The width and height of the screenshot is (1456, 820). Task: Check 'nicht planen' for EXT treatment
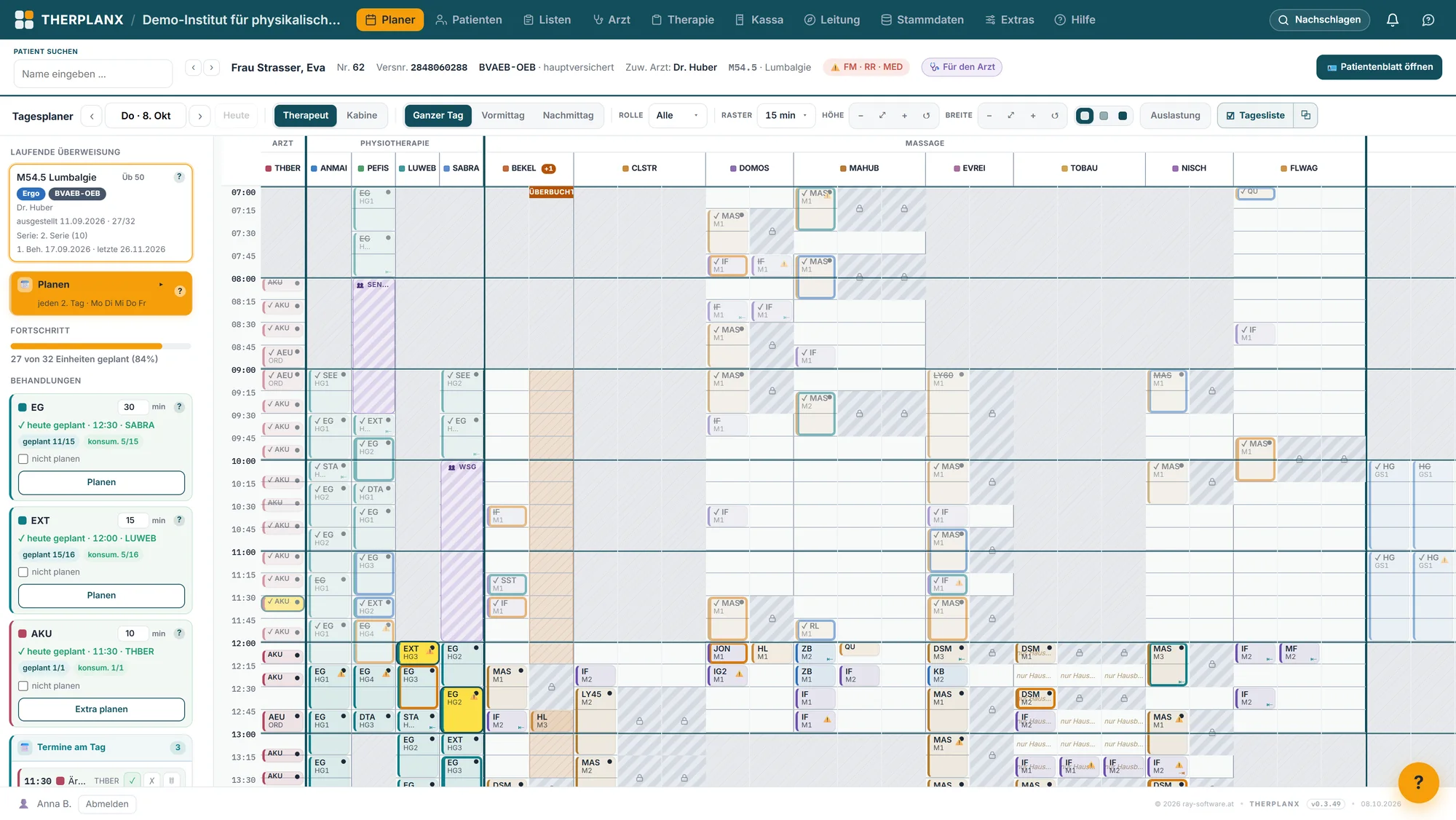[x=23, y=572]
